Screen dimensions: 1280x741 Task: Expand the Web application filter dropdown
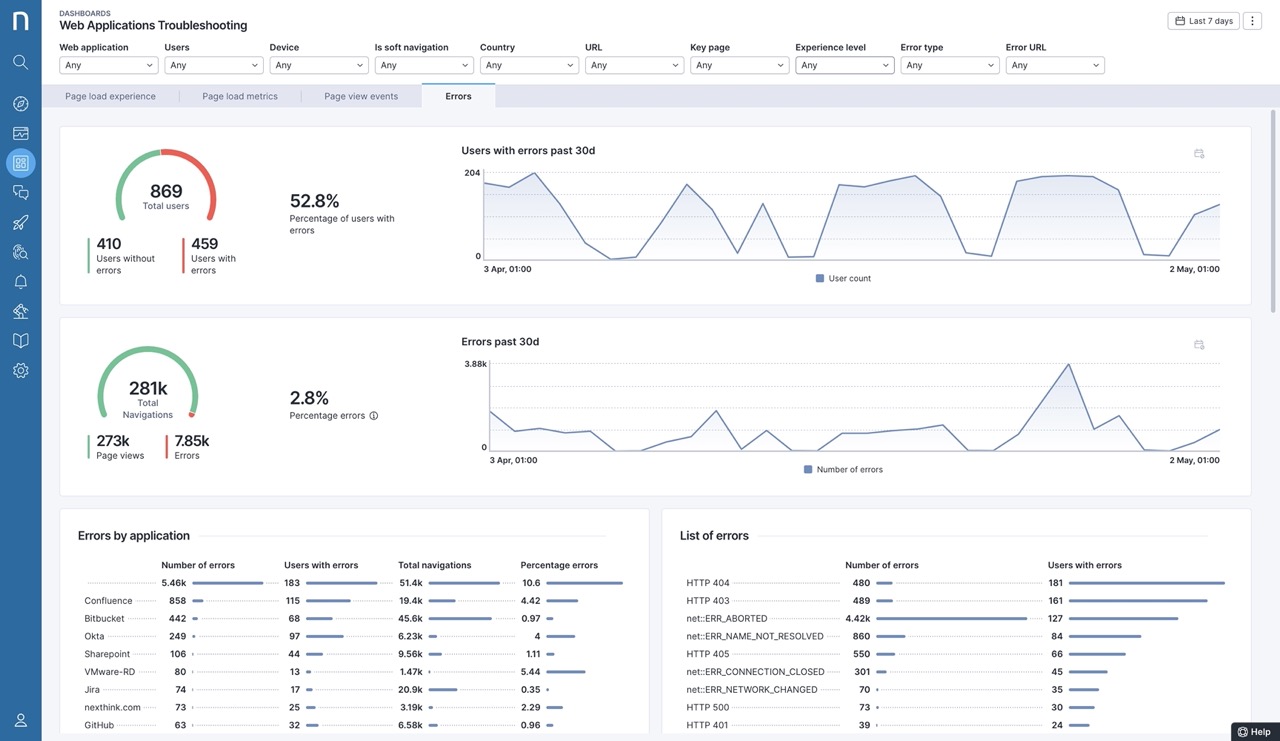(x=108, y=65)
